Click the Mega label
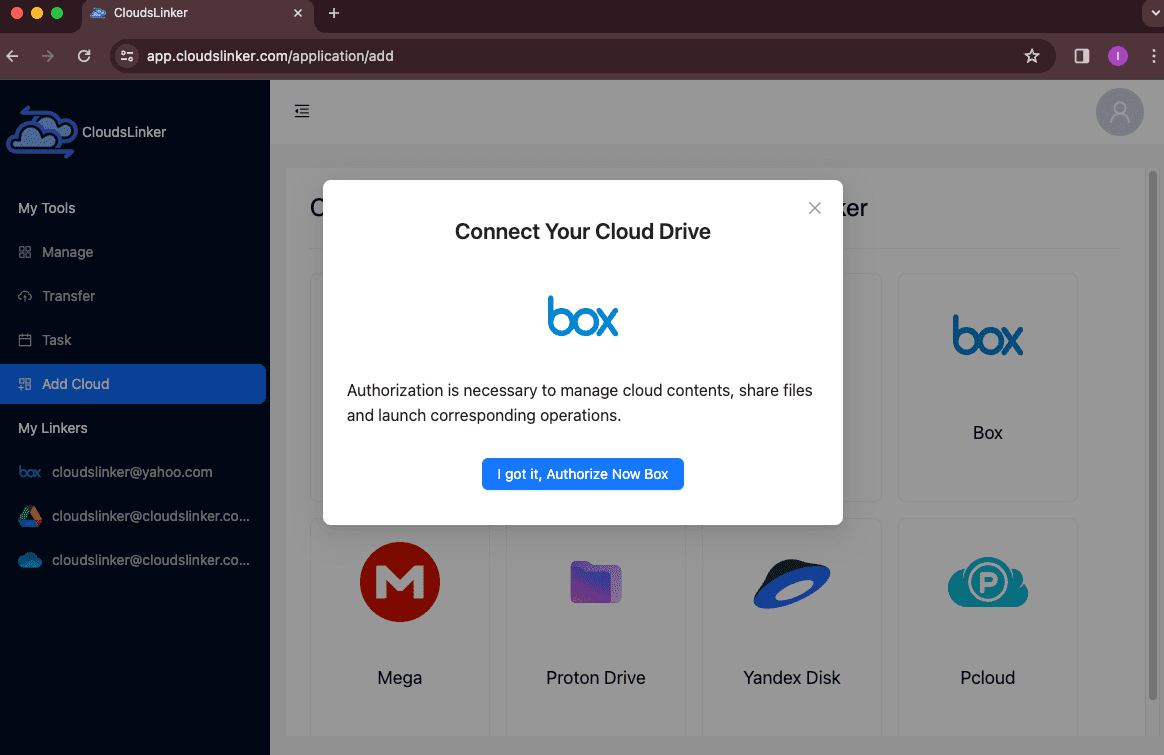The height and width of the screenshot is (755, 1164). [399, 678]
